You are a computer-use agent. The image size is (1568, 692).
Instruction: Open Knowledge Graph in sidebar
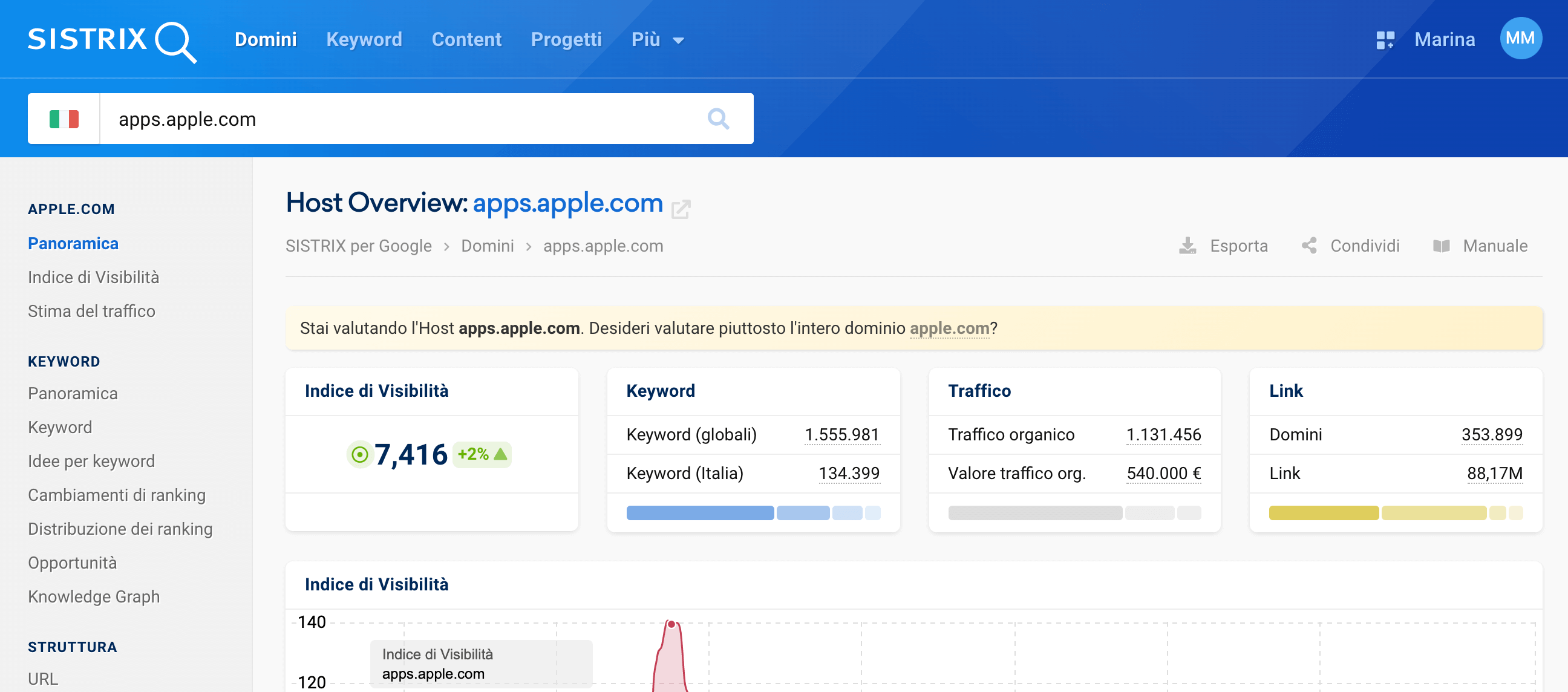94,596
